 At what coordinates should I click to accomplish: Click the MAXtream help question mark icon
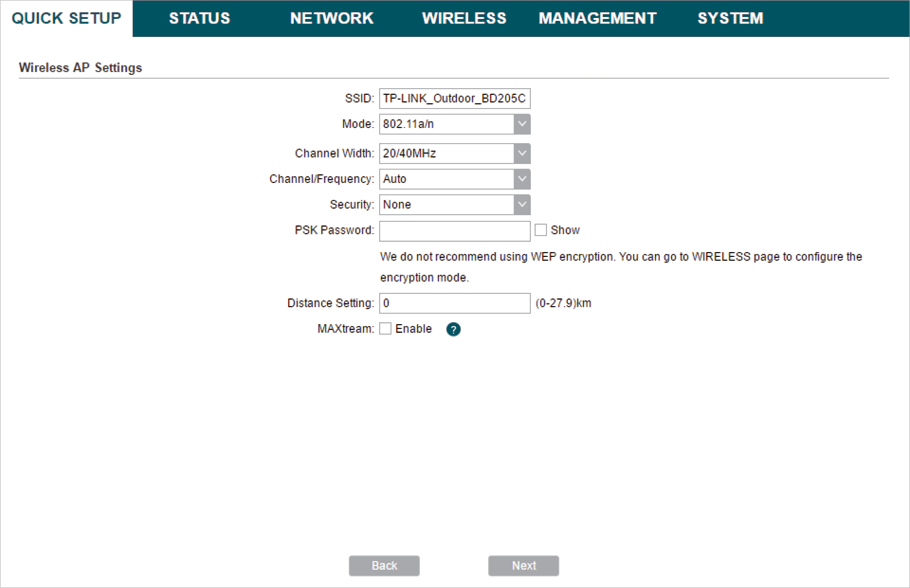point(453,329)
